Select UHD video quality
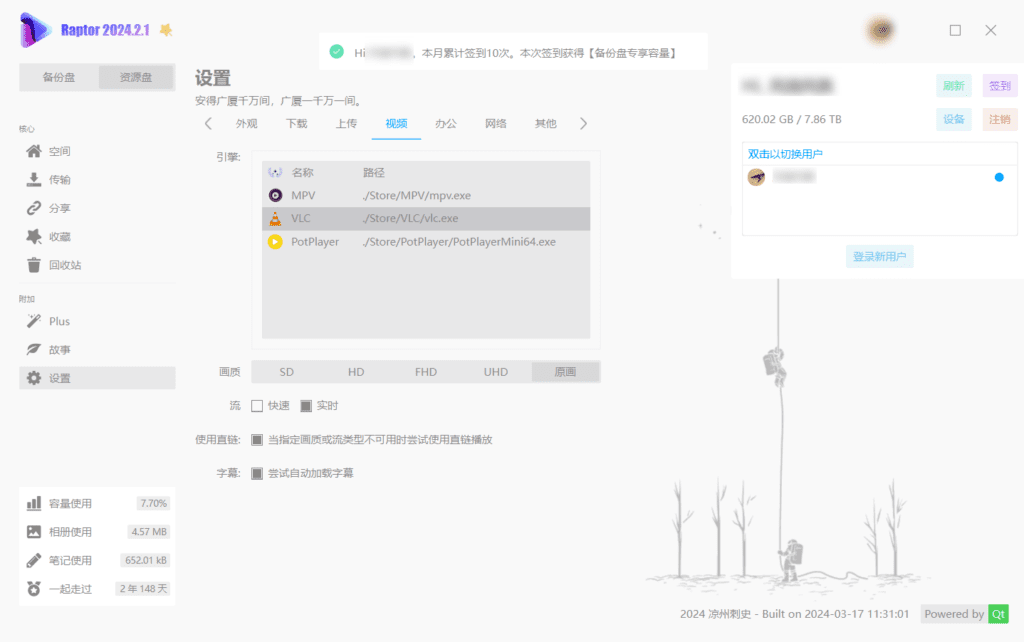Viewport: 1024px width, 642px height. click(x=496, y=372)
